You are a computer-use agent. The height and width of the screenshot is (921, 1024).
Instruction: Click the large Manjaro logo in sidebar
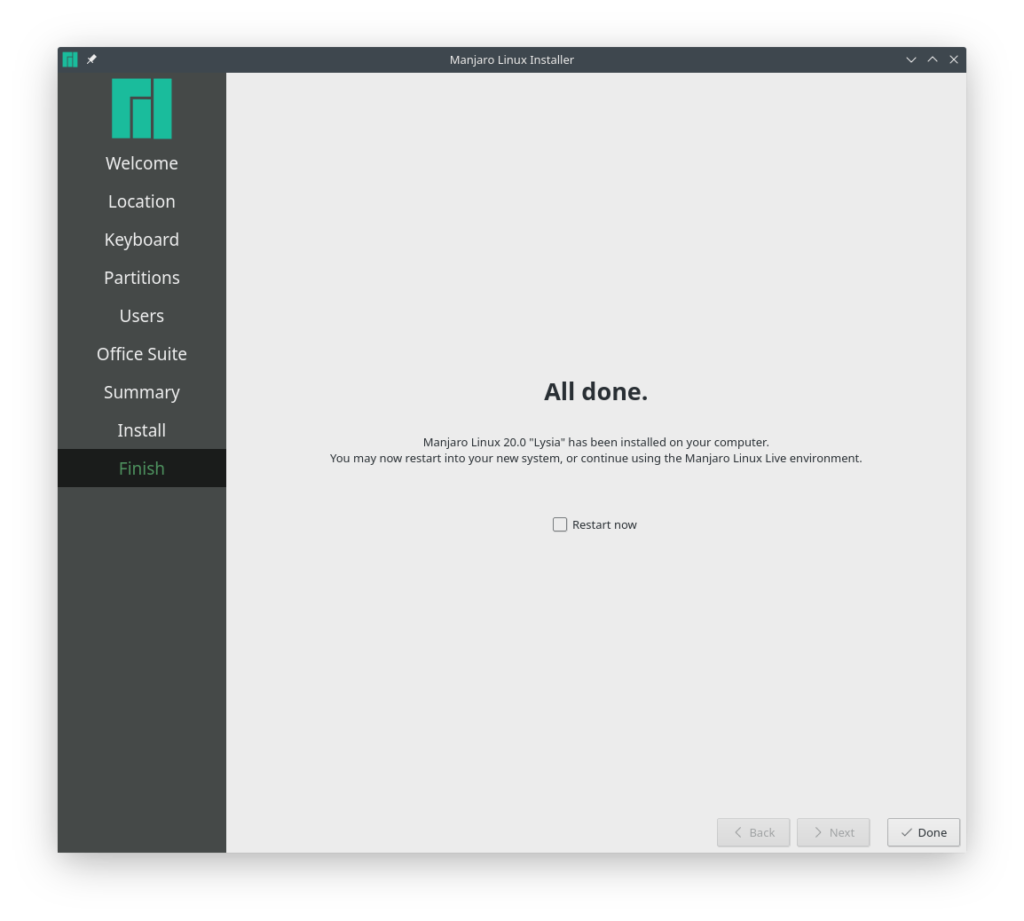pos(142,108)
